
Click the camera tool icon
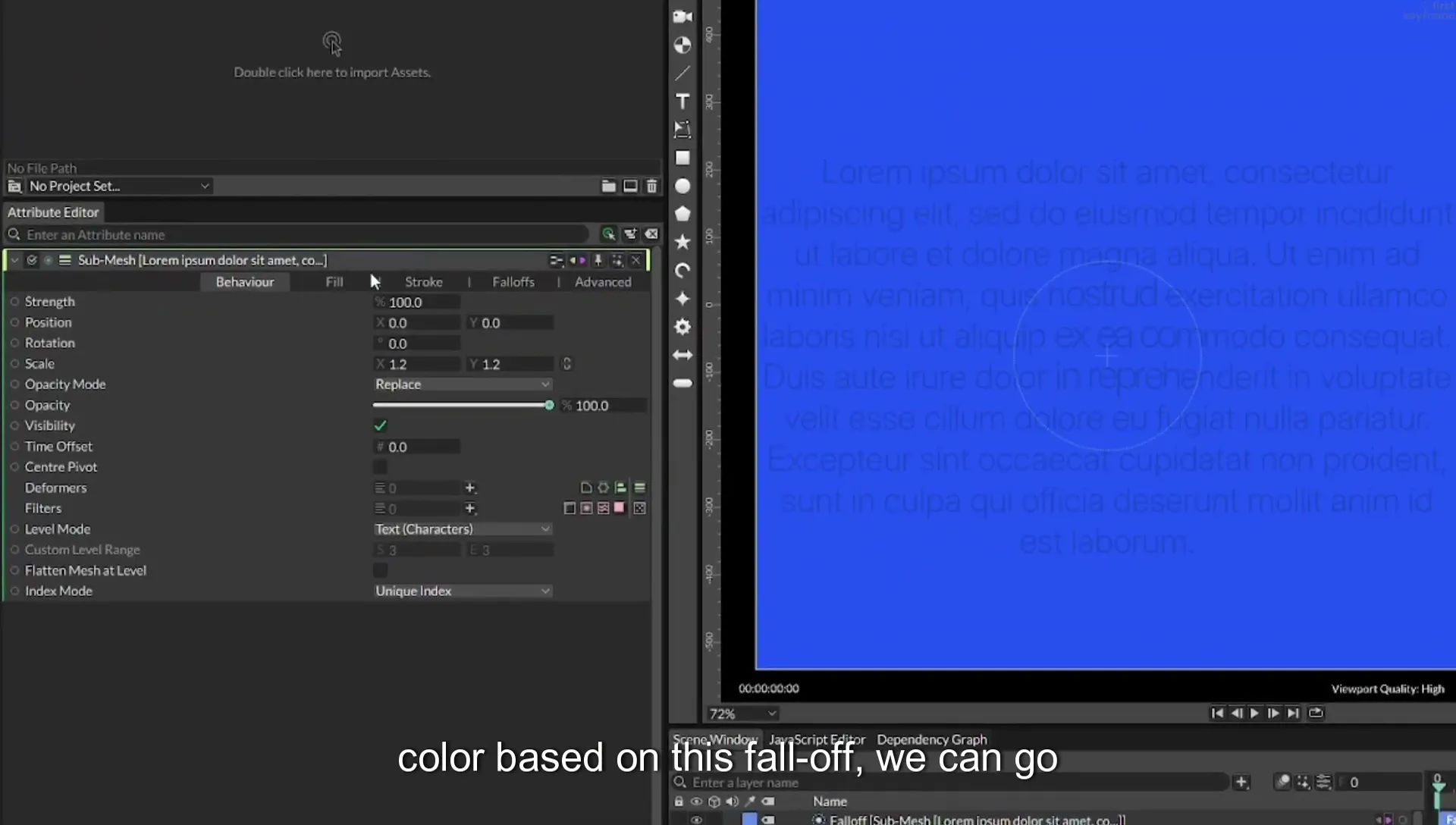coord(682,17)
